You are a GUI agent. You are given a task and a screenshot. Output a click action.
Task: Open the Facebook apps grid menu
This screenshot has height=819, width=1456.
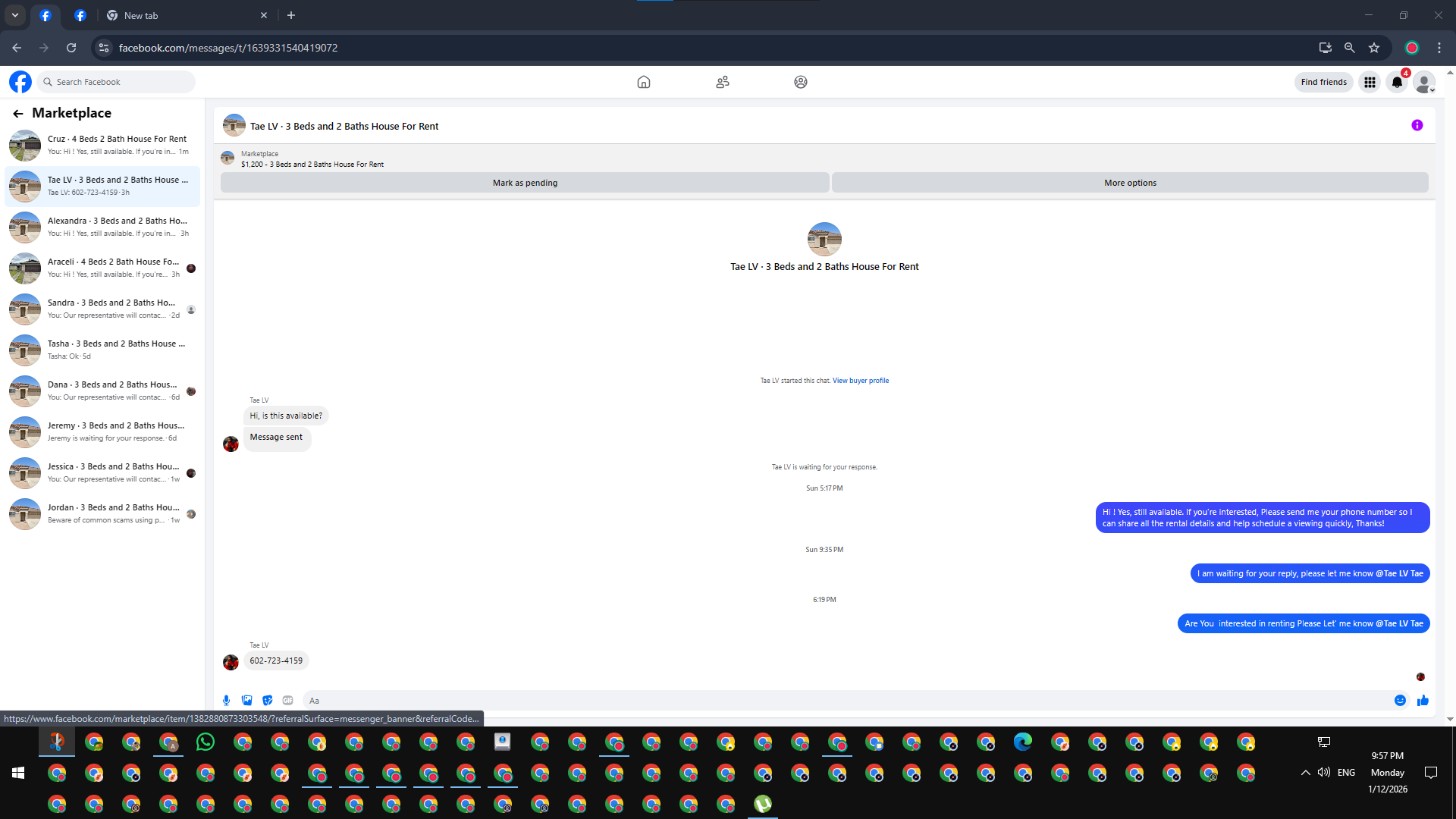click(x=1370, y=82)
